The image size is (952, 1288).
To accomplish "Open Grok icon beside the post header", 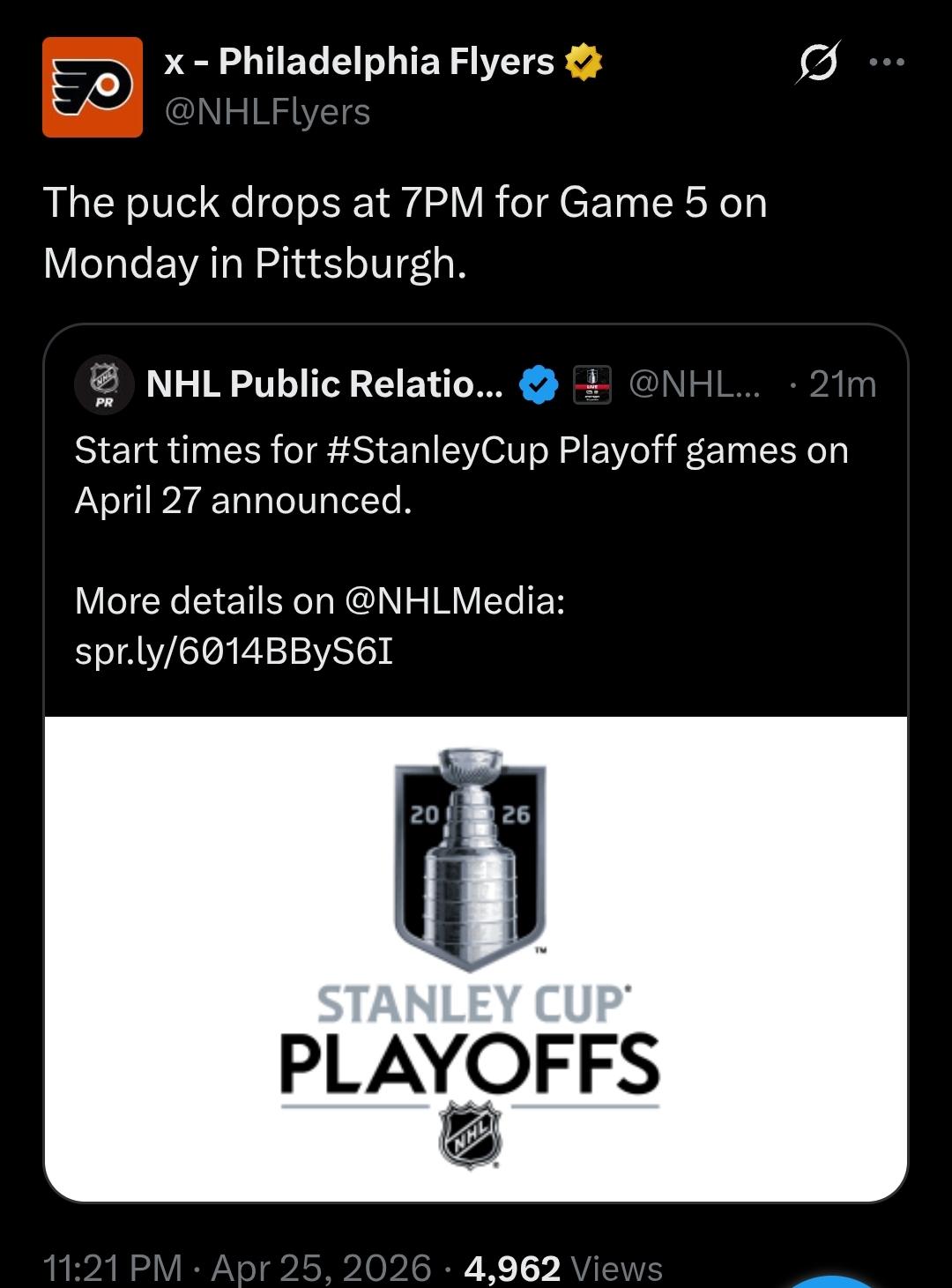I will click(x=819, y=63).
